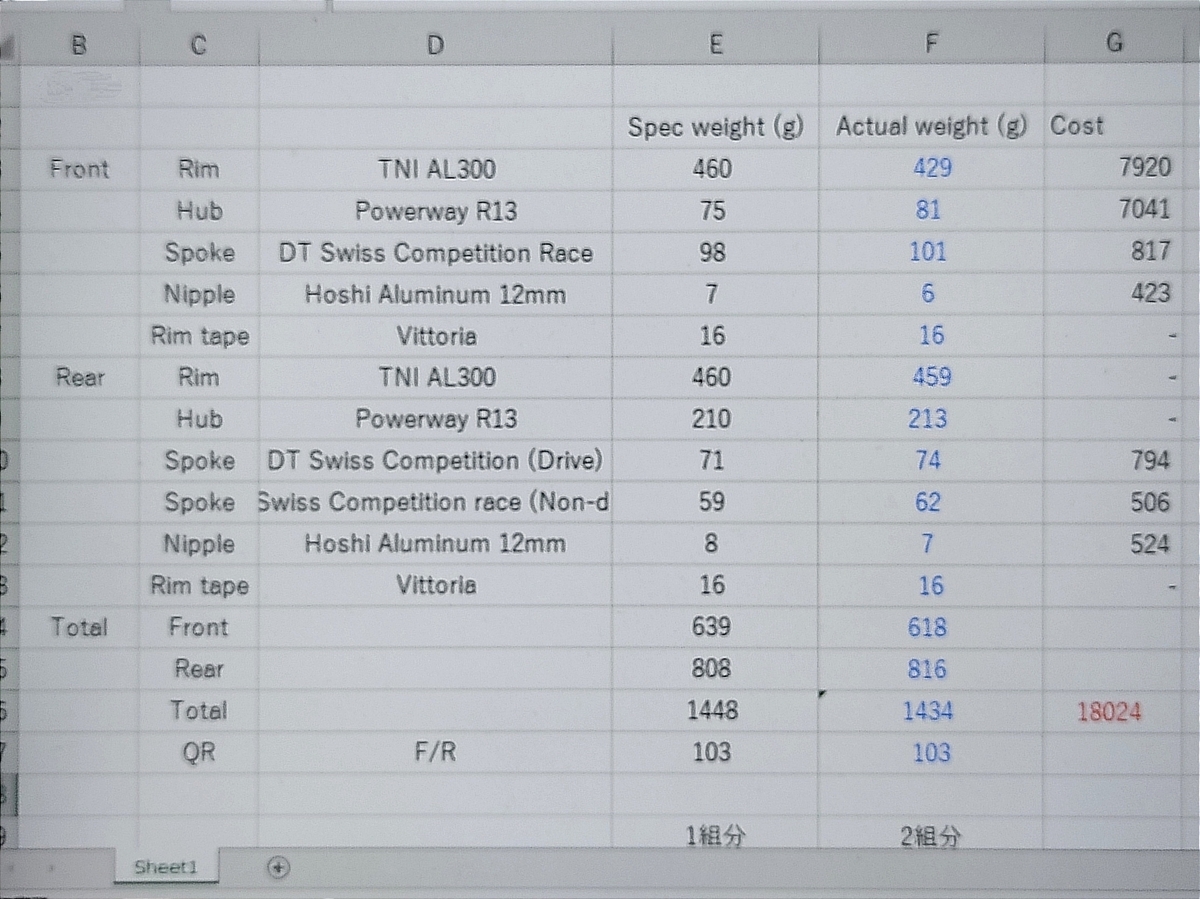Image resolution: width=1200 pixels, height=899 pixels.
Task: Select cost cell 506
Action: point(1115,503)
